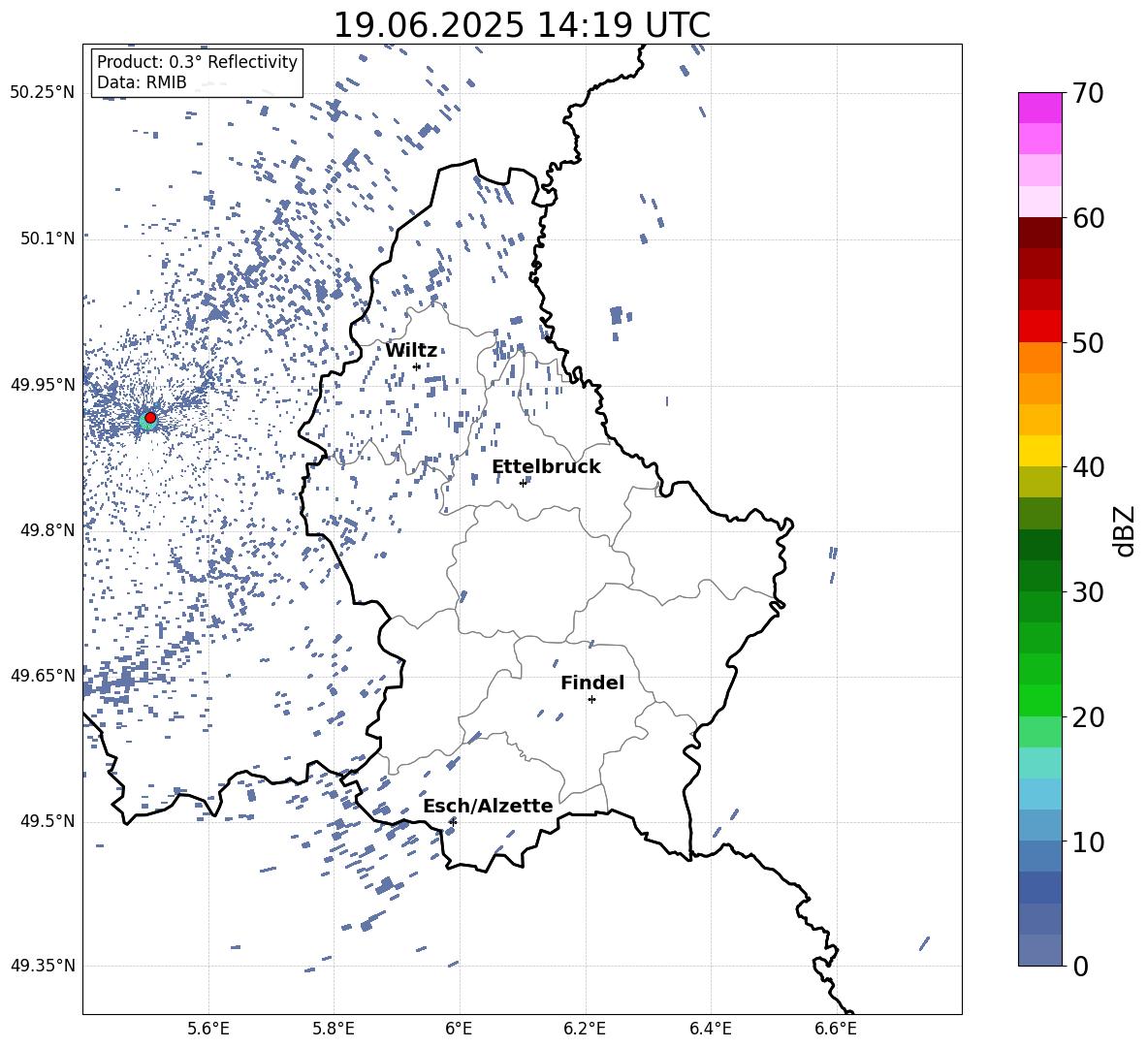The image size is (1148, 1048).
Task: Click the title 19.06.2025 14:19 UTC
Action: point(522,25)
